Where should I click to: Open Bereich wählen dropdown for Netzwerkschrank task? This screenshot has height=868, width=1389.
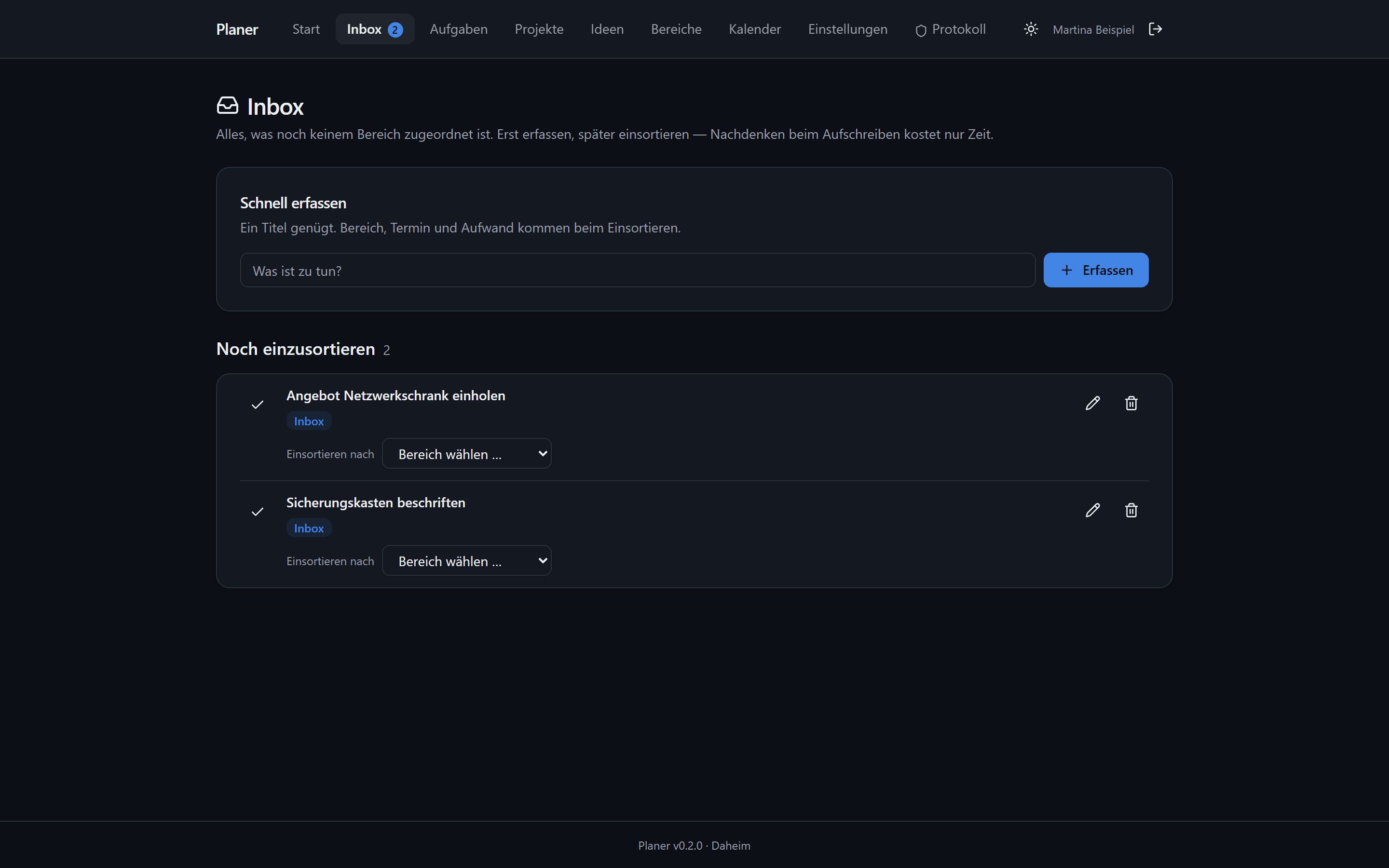[x=467, y=453]
